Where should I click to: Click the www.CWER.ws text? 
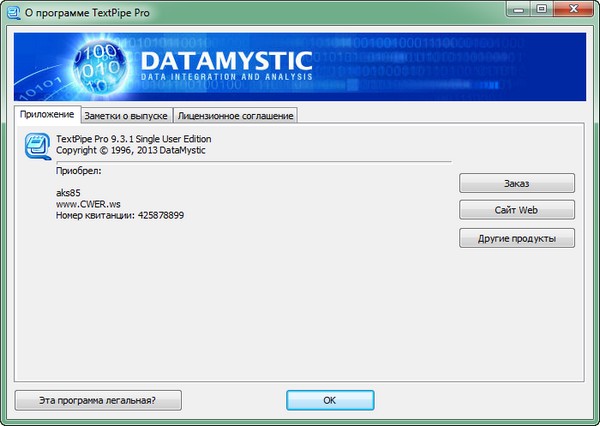(88, 204)
